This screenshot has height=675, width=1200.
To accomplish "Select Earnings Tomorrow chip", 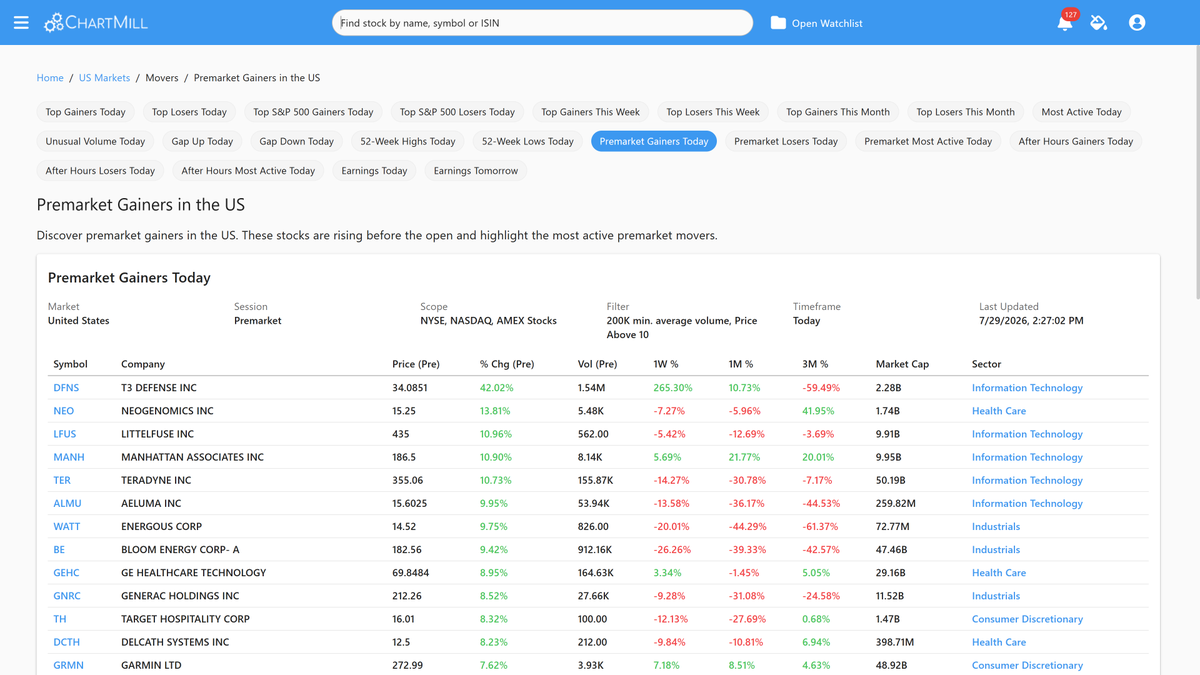I will point(476,170).
